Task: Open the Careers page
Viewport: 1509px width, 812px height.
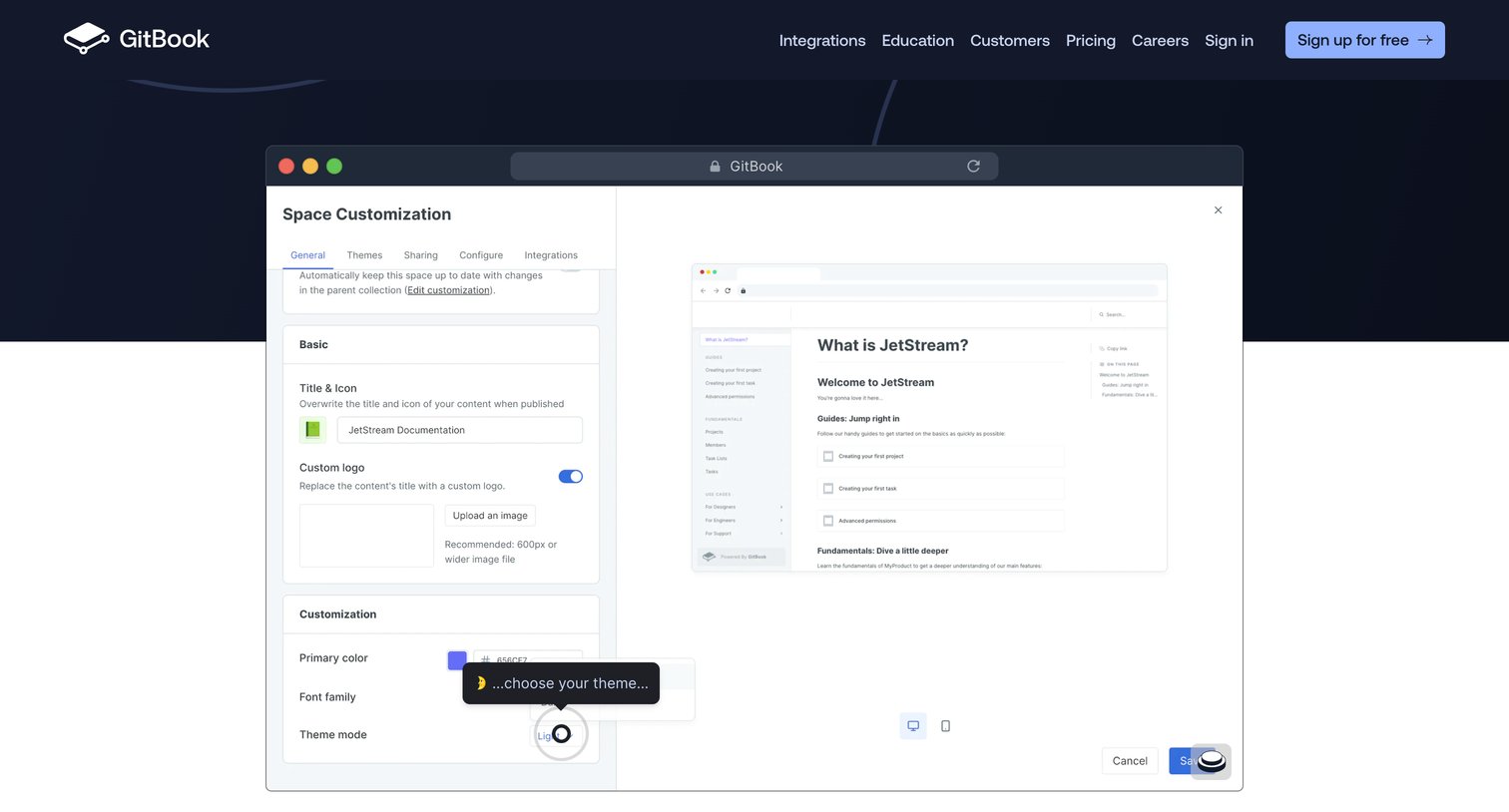Action: pyautogui.click(x=1160, y=41)
